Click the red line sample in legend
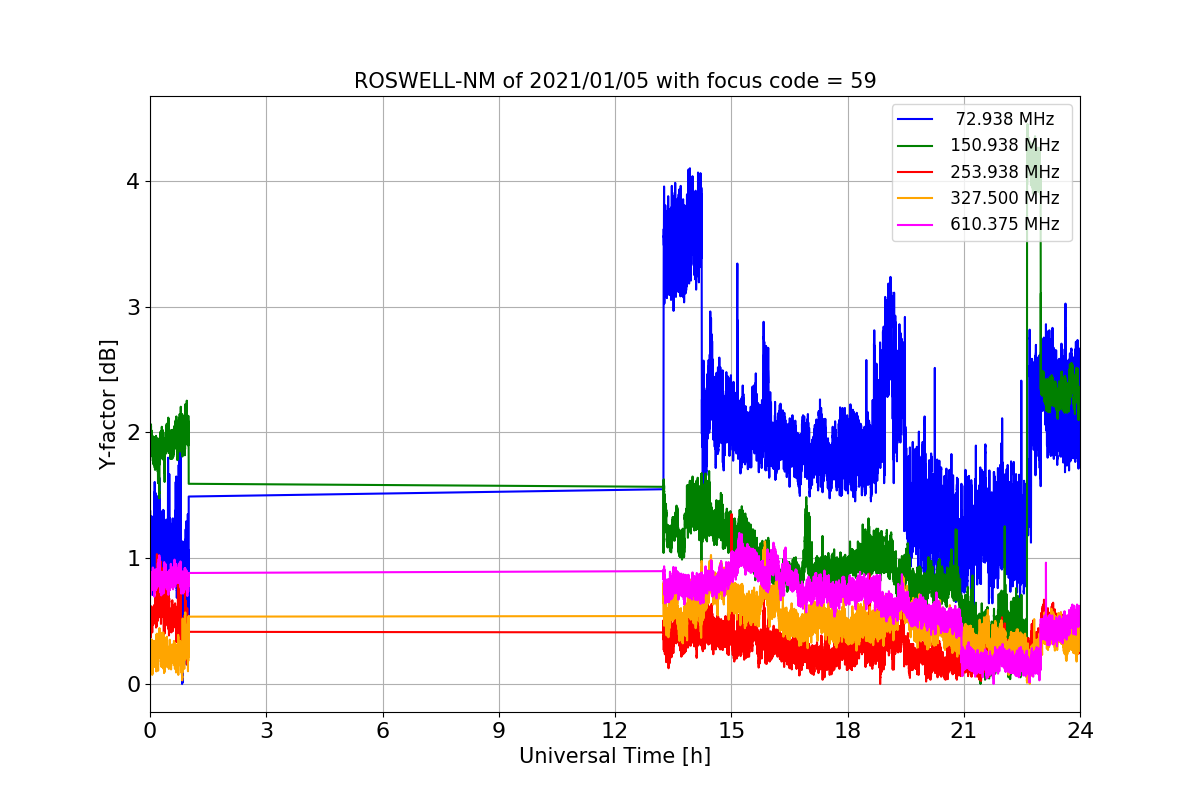The image size is (1200, 800). (x=916, y=172)
